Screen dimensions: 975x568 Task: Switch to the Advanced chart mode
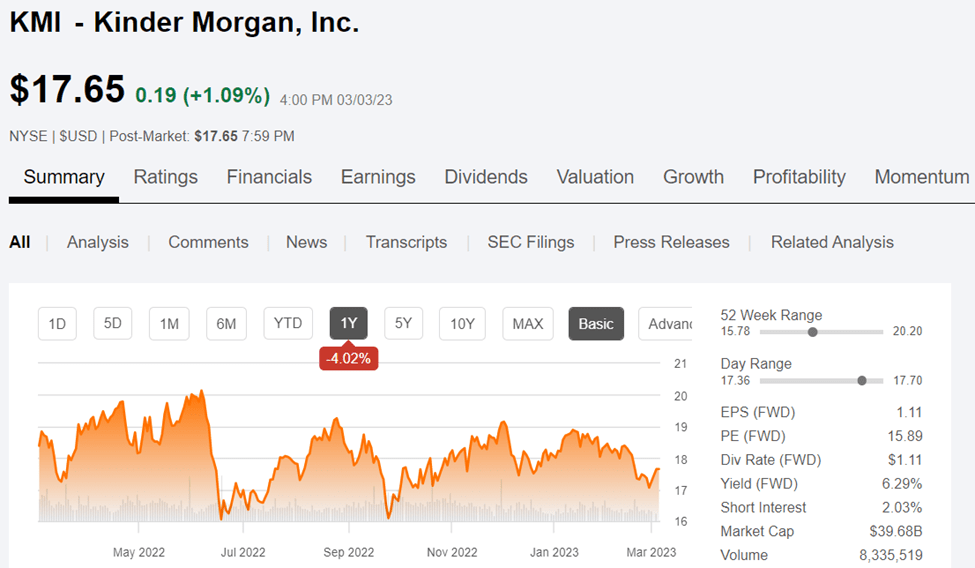(668, 323)
